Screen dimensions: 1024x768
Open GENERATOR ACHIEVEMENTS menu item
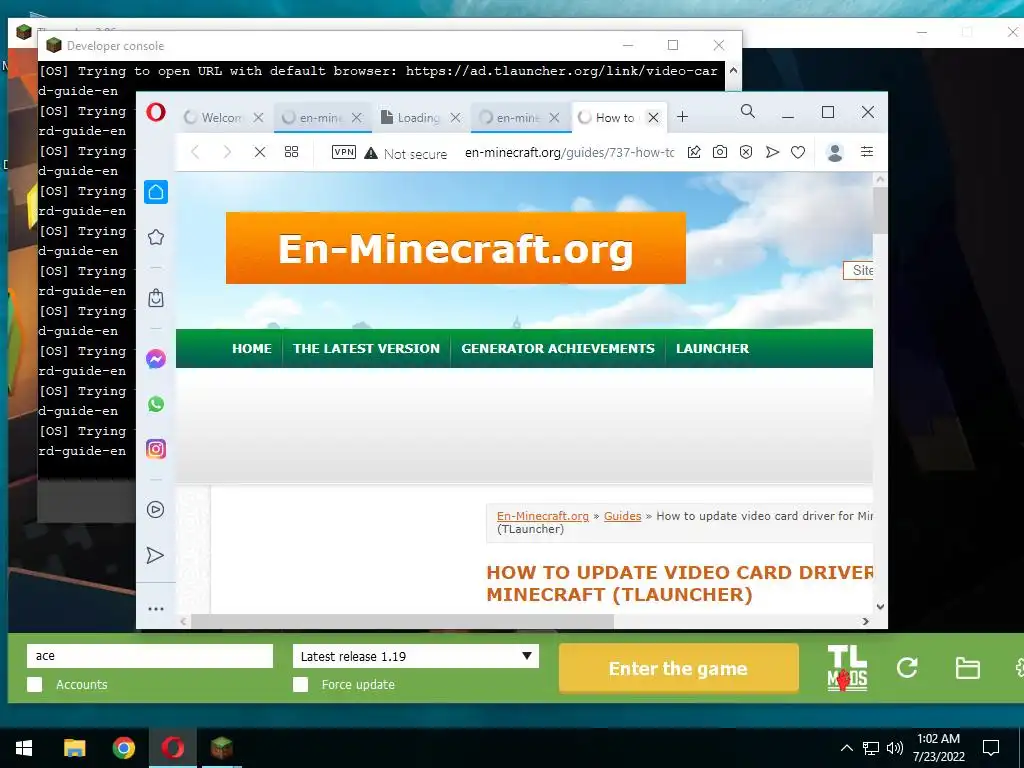tap(558, 348)
